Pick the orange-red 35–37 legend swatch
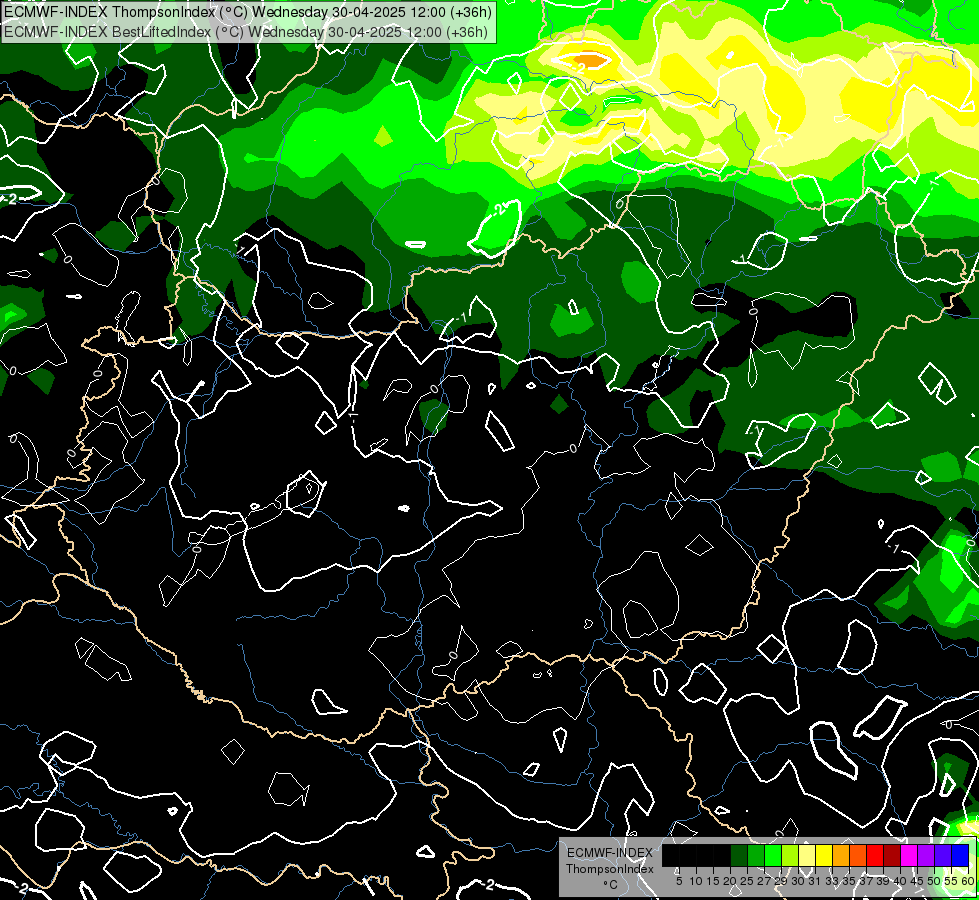Viewport: 979px width, 900px height. point(858,855)
